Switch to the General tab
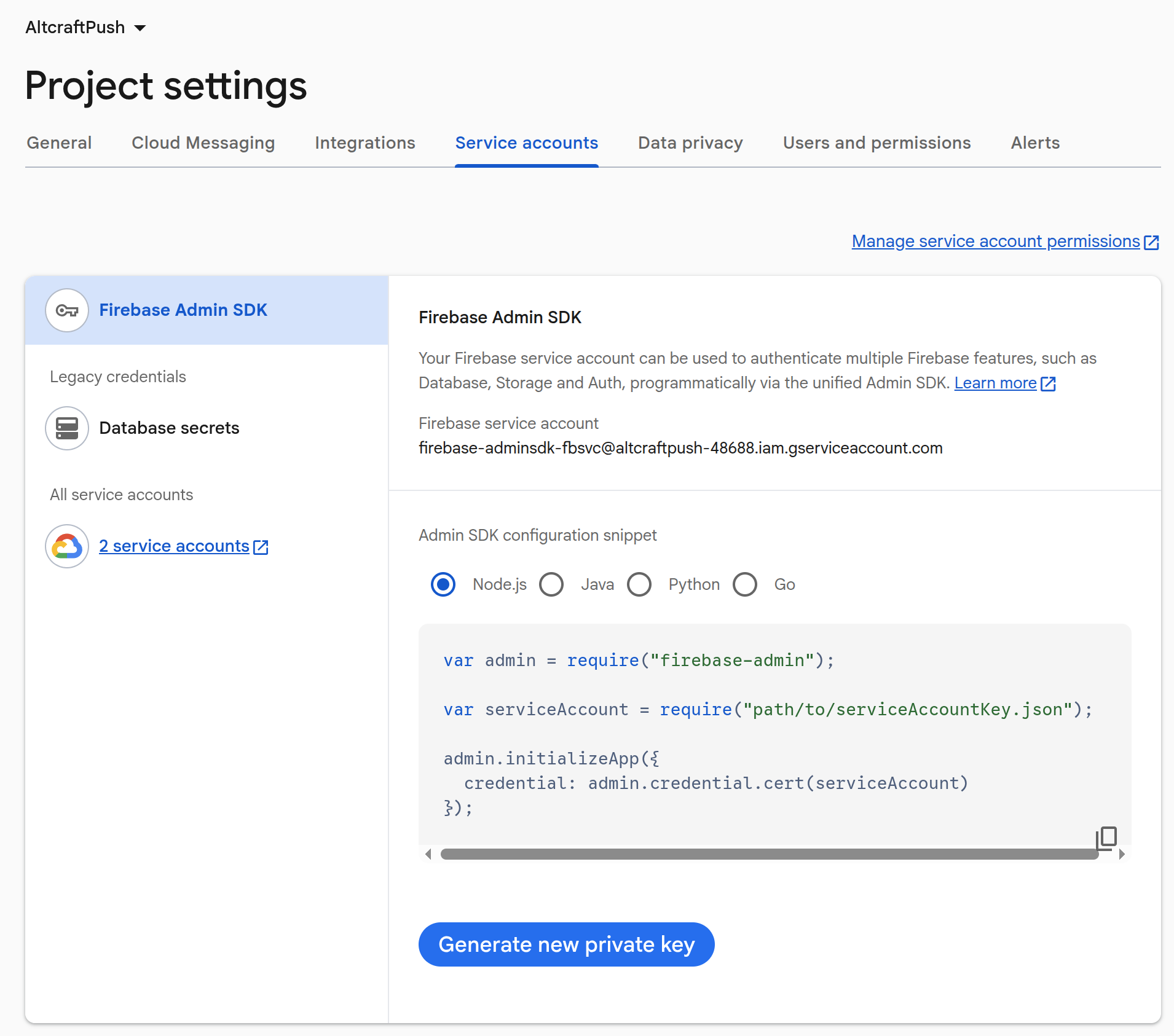Screen dimensions: 1174x1036 click(59, 143)
